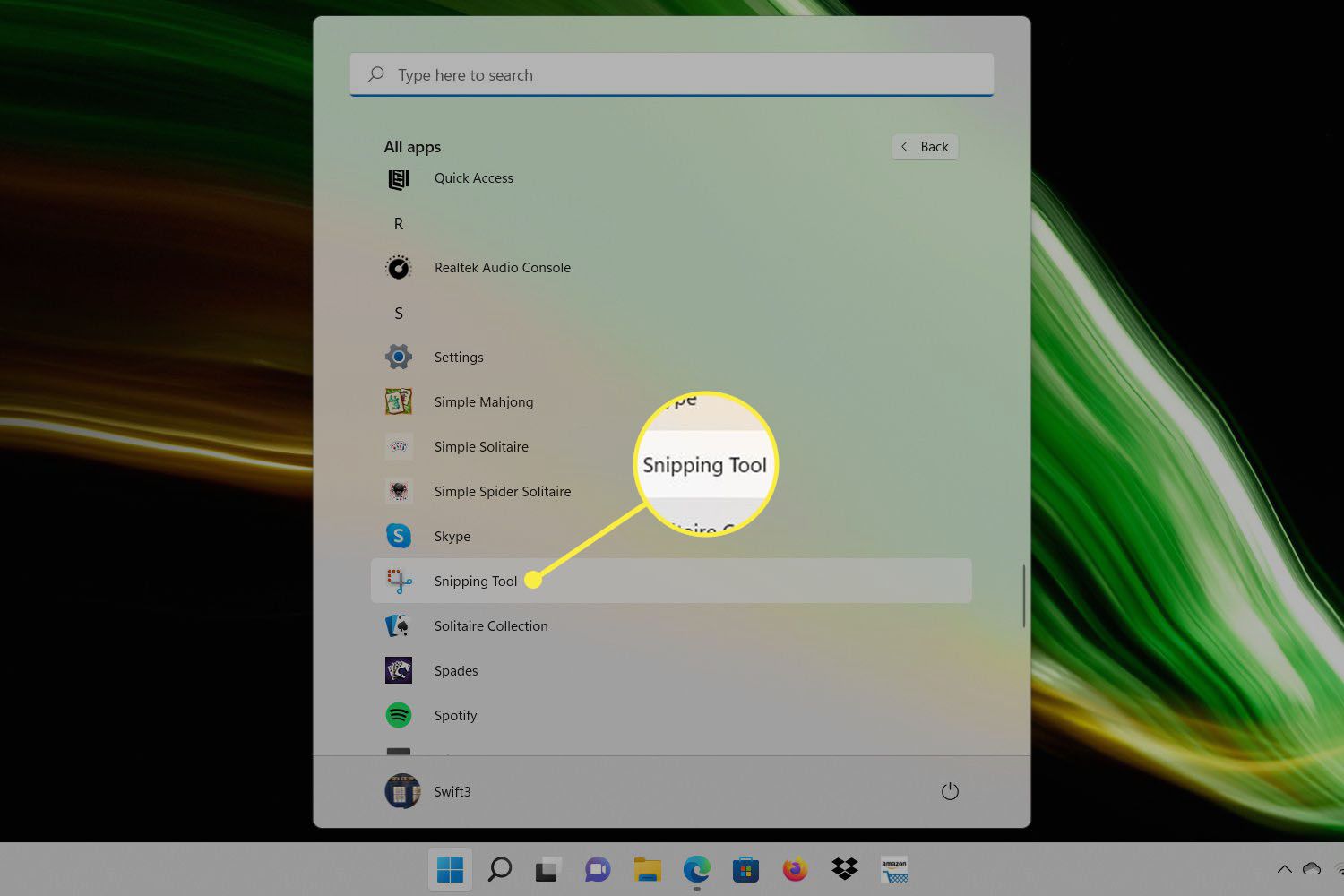The image size is (1344, 896).
Task: Jump to letter R index
Action: [399, 223]
